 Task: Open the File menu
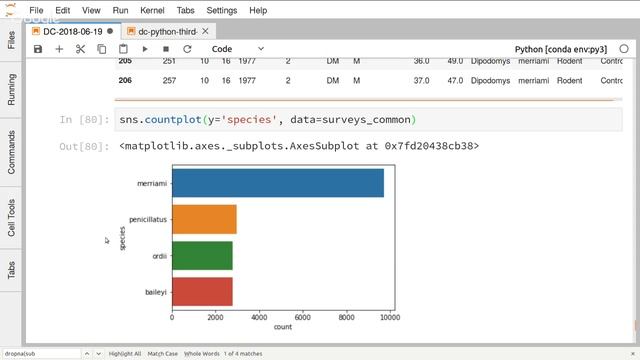click(36, 11)
